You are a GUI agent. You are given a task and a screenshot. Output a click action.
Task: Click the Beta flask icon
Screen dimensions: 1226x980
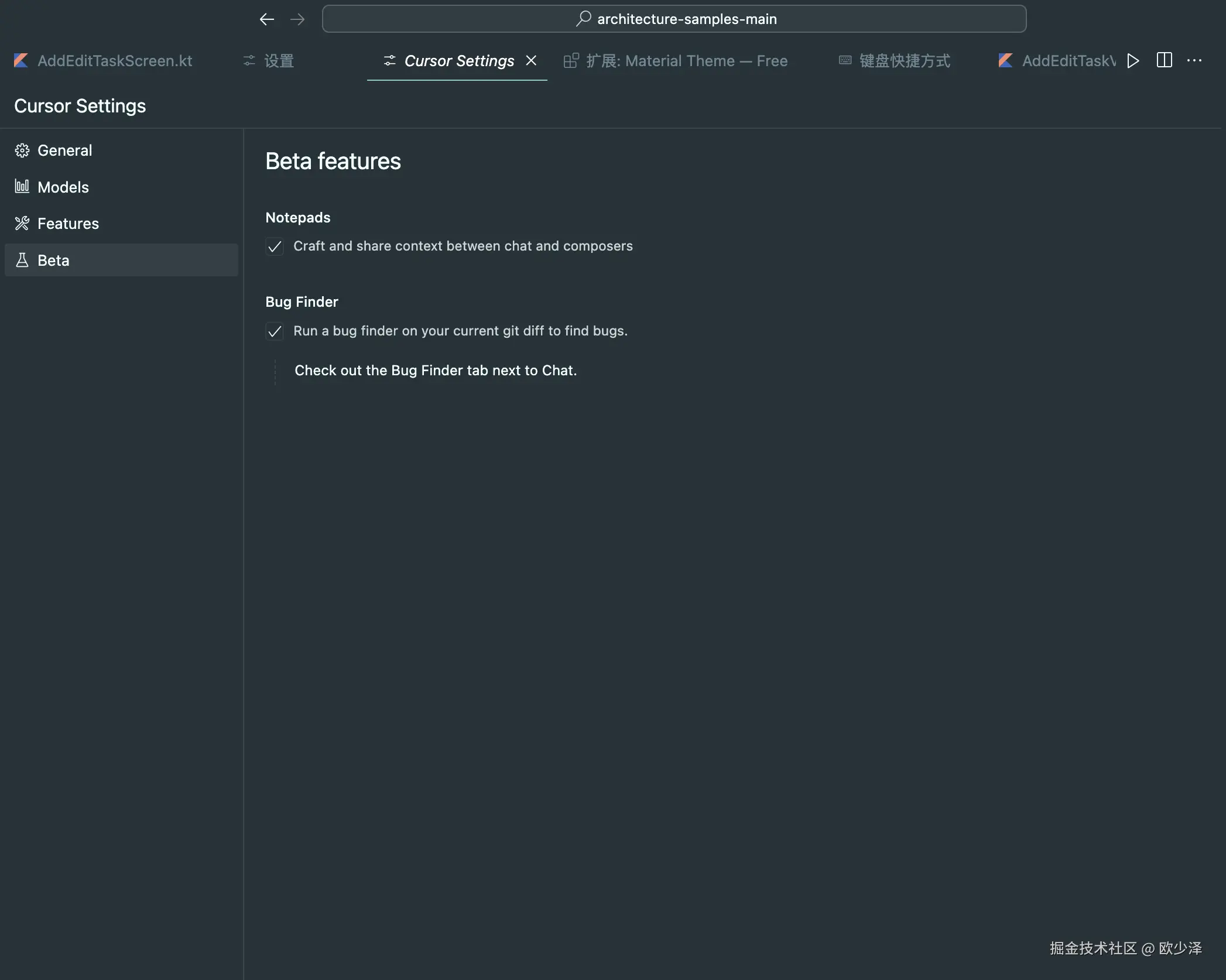22,260
